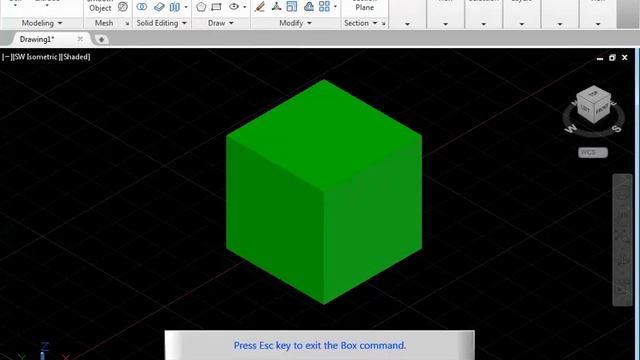Open dropdown arrow next to array icon
Image resolution: width=640 pixels, height=360 pixels.
coord(335,7)
